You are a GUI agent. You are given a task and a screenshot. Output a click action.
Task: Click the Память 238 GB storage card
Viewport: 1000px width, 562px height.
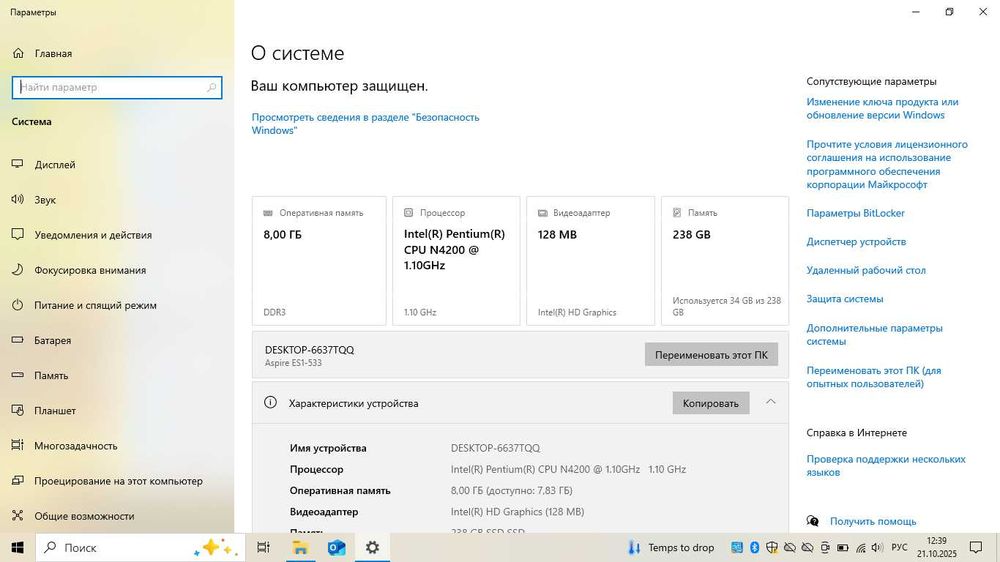pos(725,261)
